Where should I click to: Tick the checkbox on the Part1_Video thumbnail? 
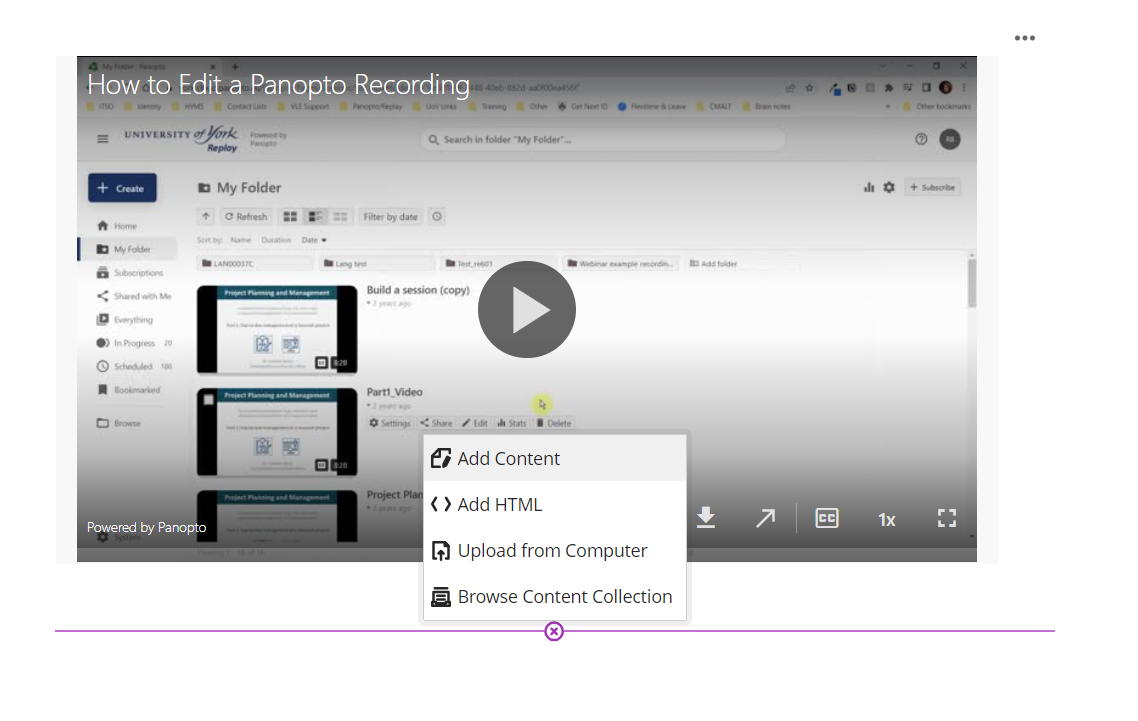207,399
